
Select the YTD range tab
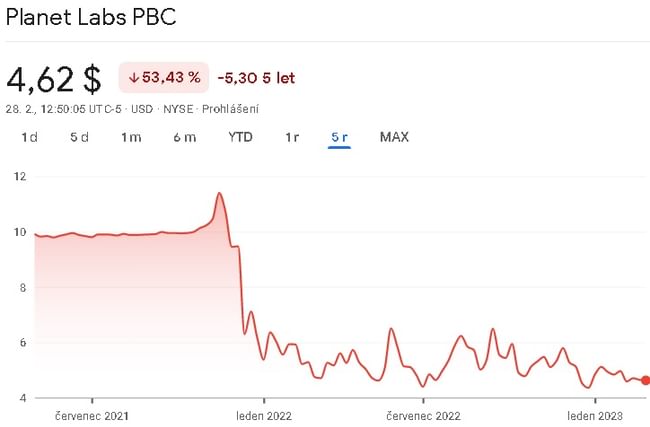240,137
